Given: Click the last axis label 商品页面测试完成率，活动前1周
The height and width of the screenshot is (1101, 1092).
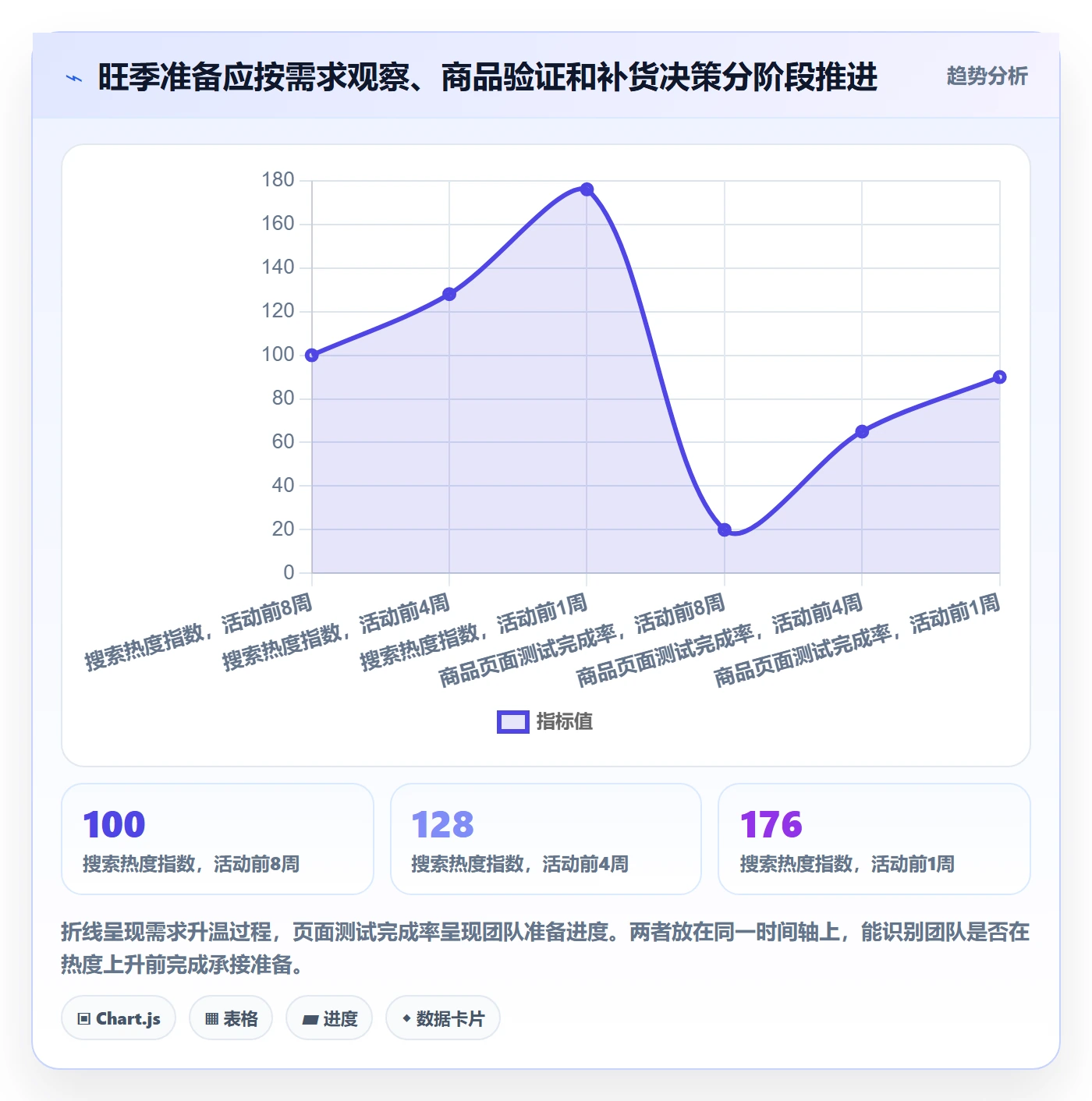Looking at the screenshot, I should click(856, 640).
